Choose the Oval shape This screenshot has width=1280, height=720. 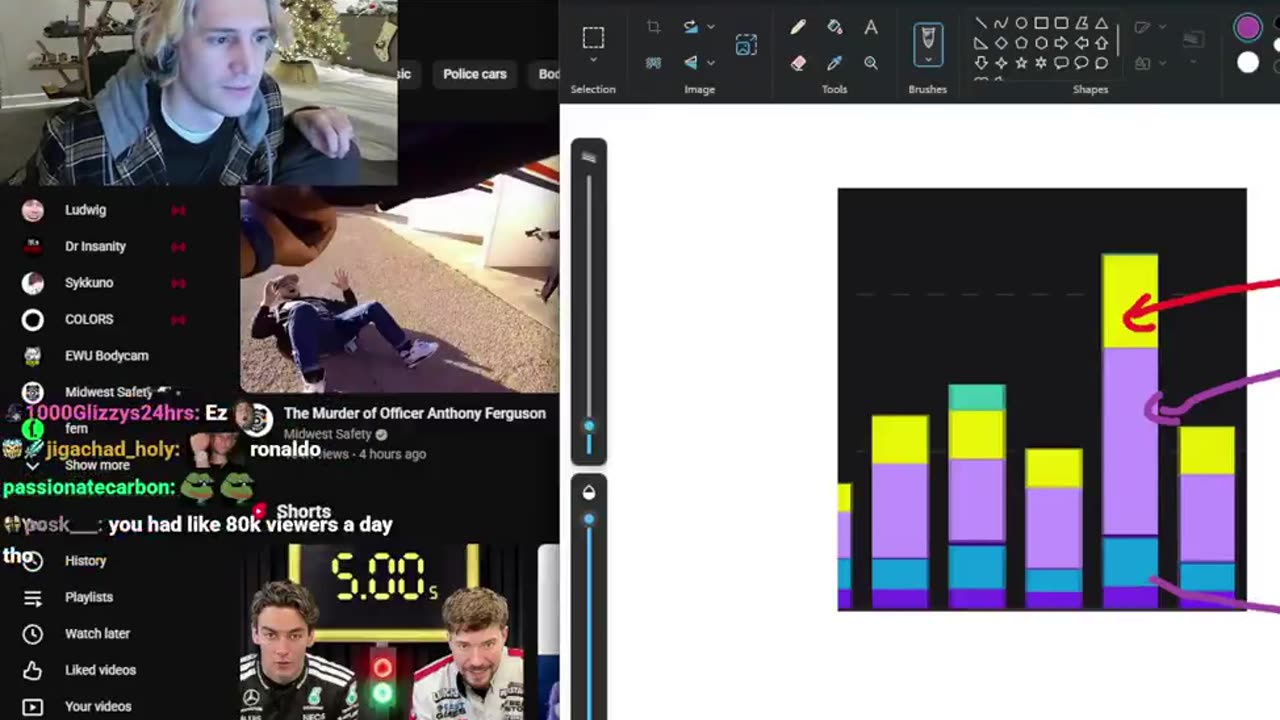click(x=1021, y=23)
